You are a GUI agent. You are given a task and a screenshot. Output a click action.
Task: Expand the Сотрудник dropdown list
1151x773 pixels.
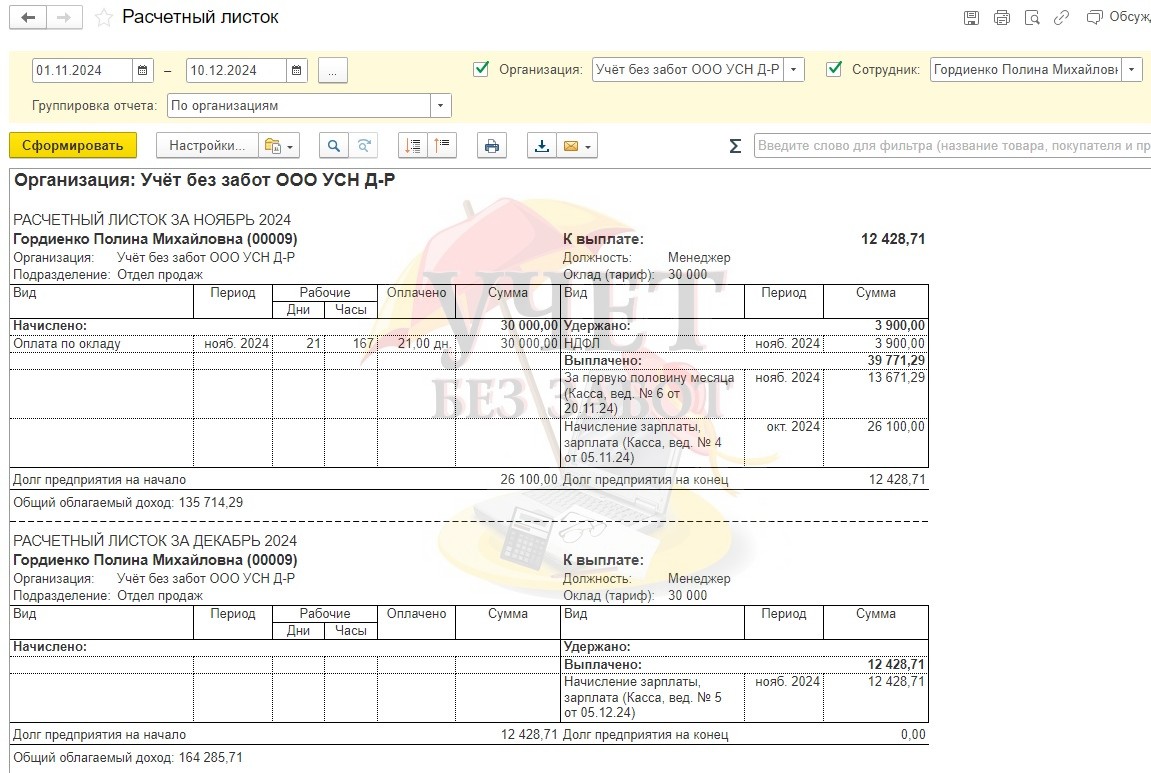(x=1132, y=70)
